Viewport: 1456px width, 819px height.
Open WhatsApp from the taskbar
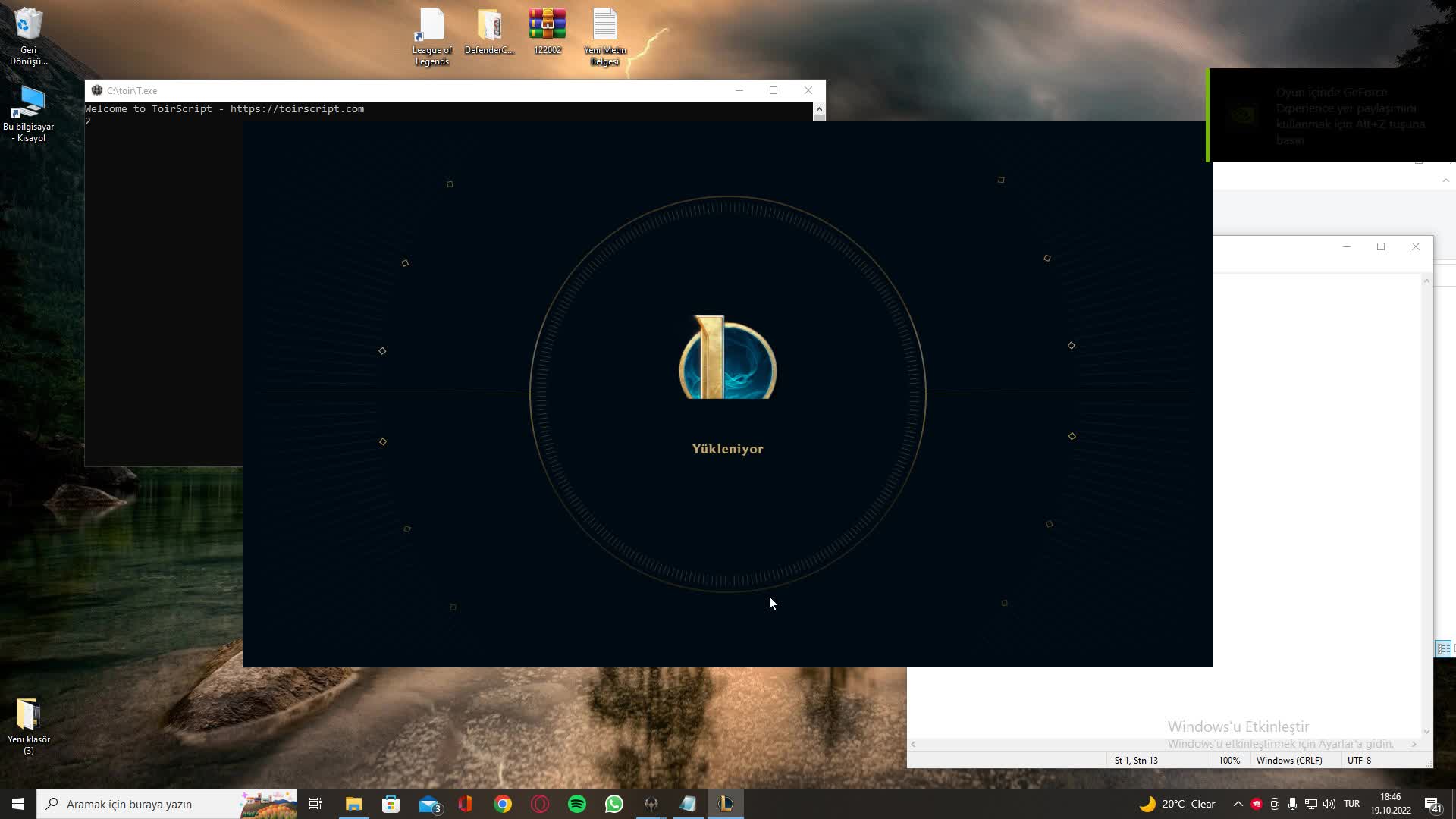(614, 804)
